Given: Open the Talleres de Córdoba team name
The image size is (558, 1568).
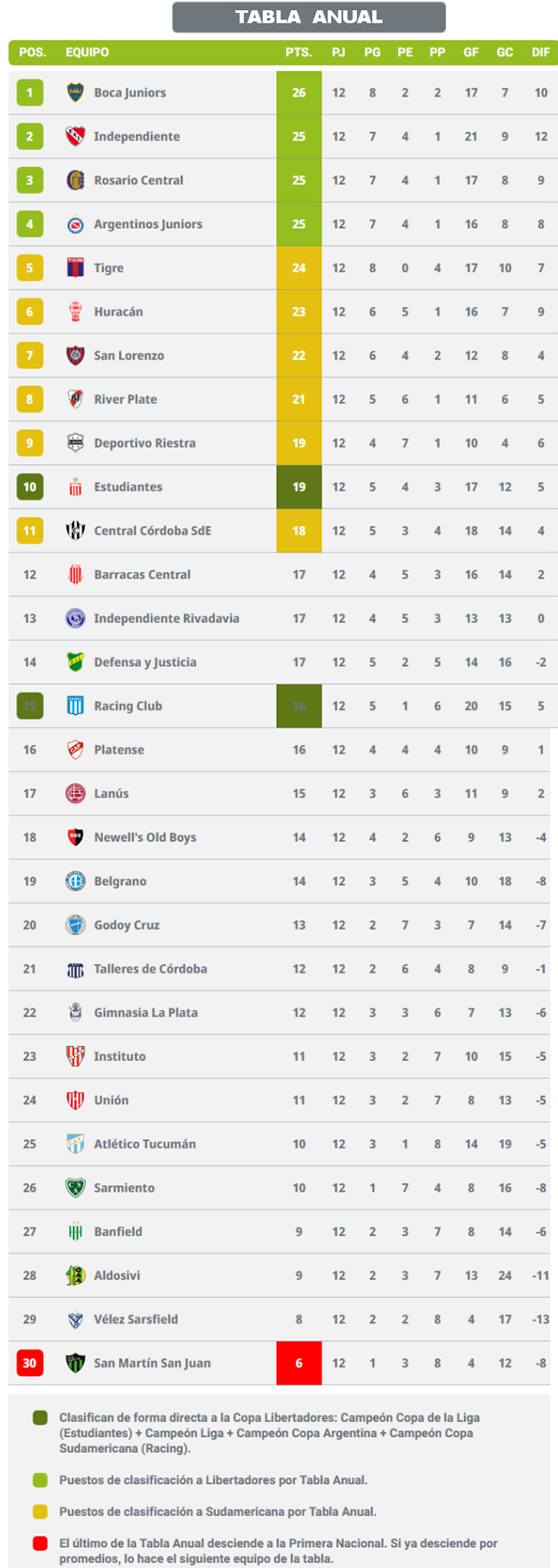Looking at the screenshot, I should click(x=151, y=968).
